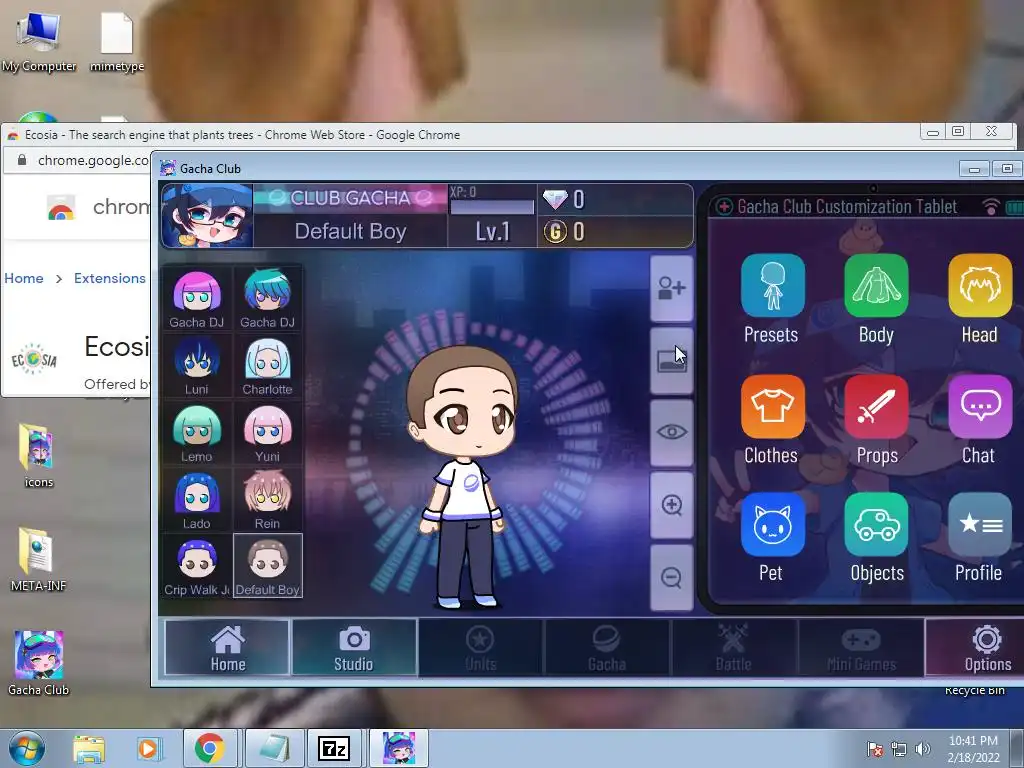This screenshot has width=1024, height=768.
Task: Select the Lado character slot
Action: (197, 499)
